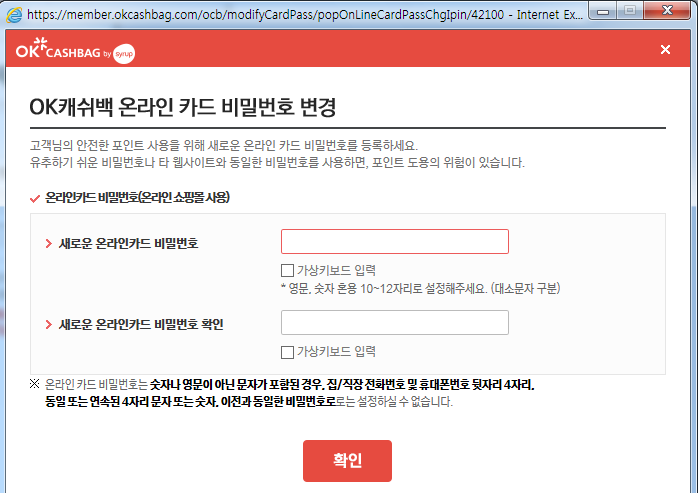
Task: Click the '유추하기 쉬운 비밀번호나' warning line
Action: 277,163
